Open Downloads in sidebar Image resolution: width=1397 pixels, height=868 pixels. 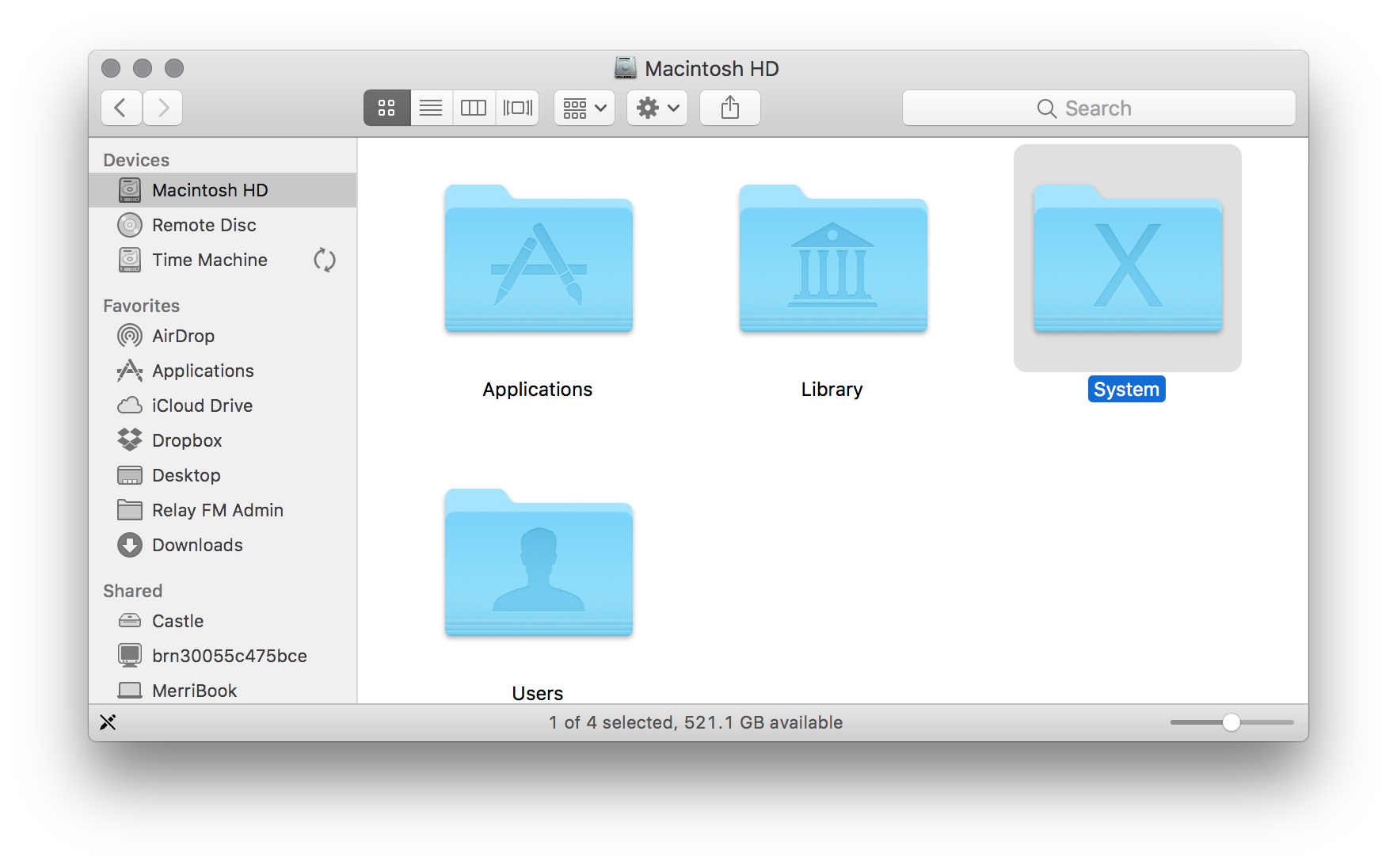223,545
